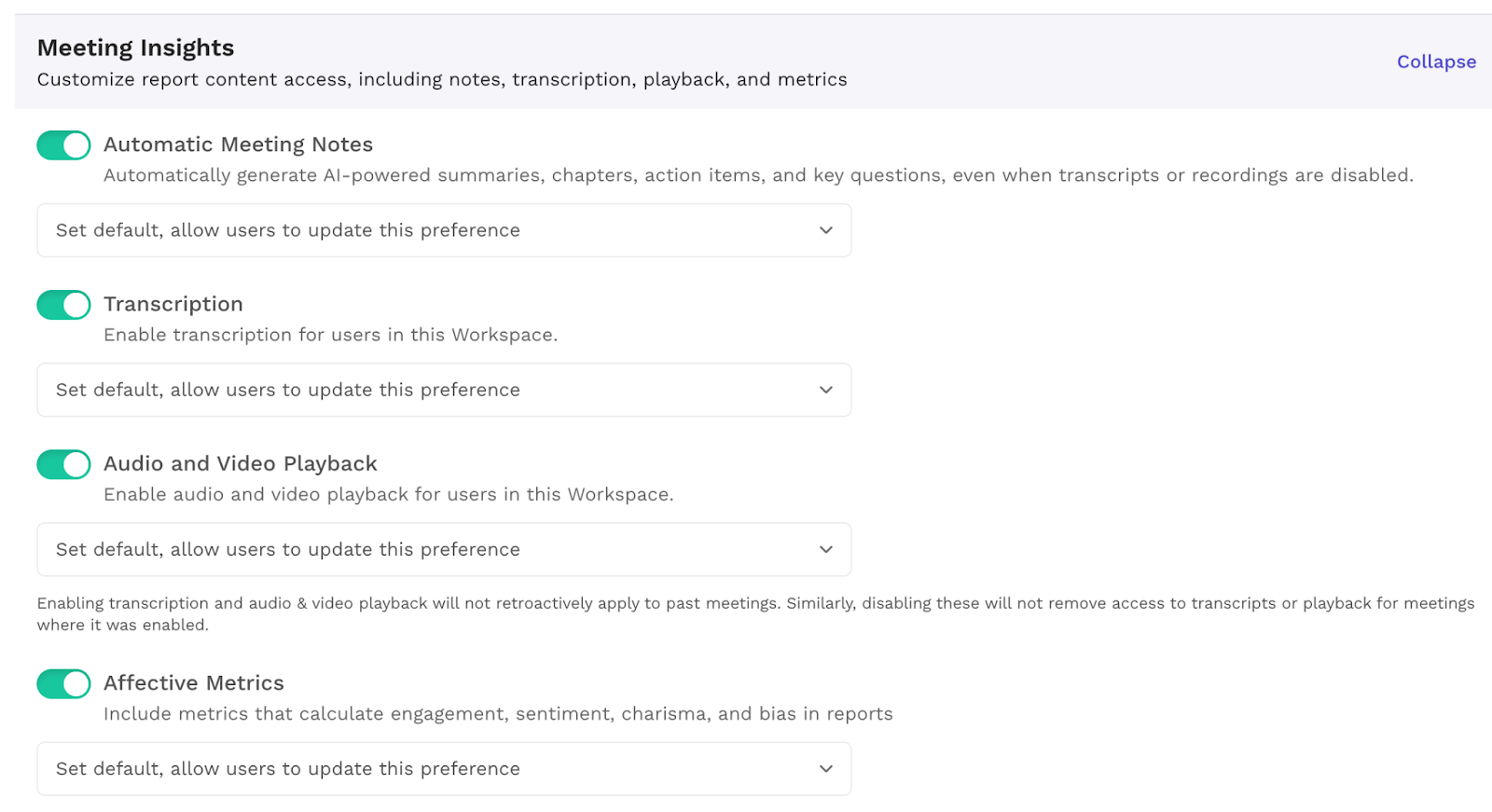Click the Transcription setting label
This screenshot has height=812, width=1492.
tap(173, 304)
